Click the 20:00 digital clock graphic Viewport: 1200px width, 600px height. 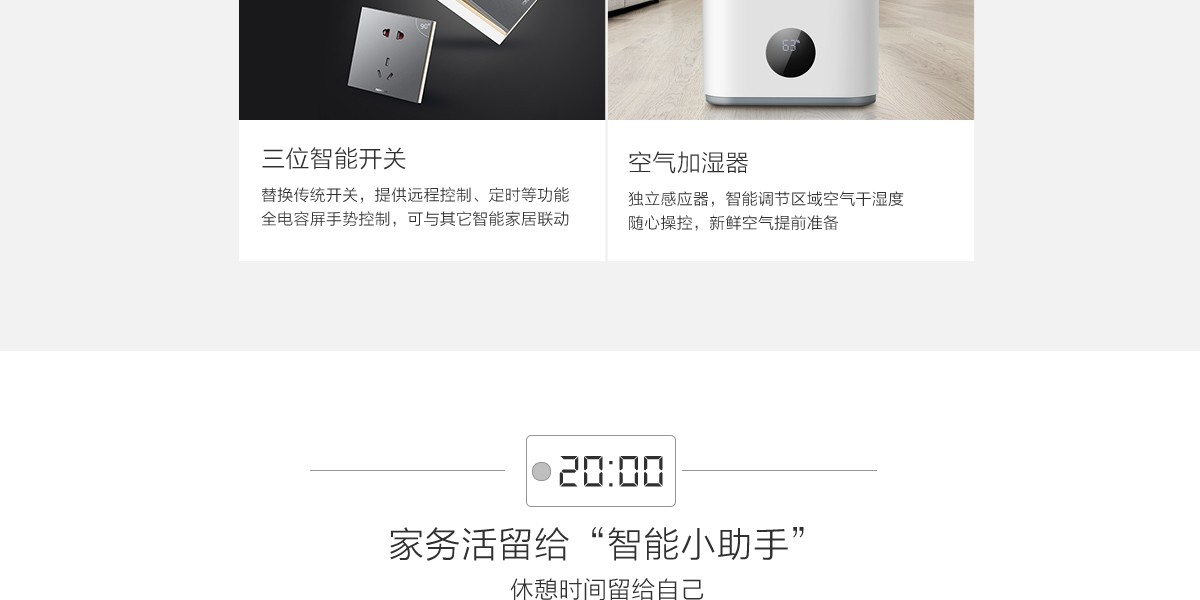[x=601, y=471]
